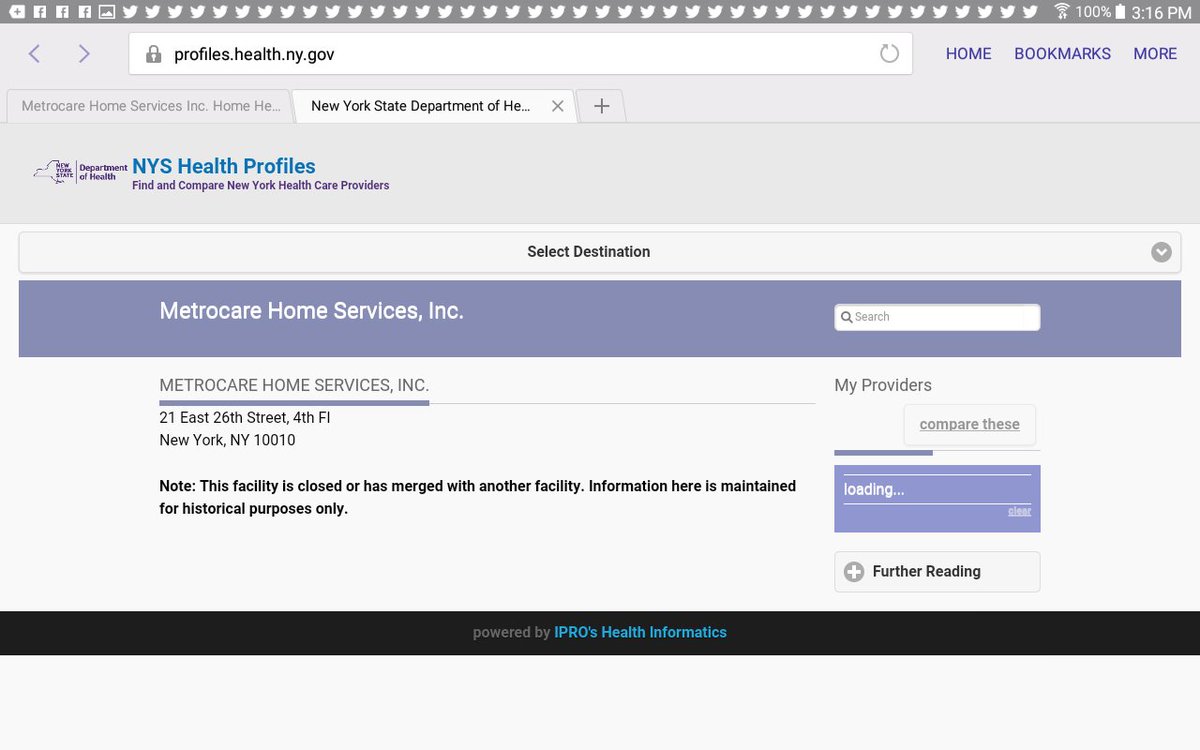Click the Metrocare Home Services, Inc. banner title
The image size is (1200, 750).
312,311
